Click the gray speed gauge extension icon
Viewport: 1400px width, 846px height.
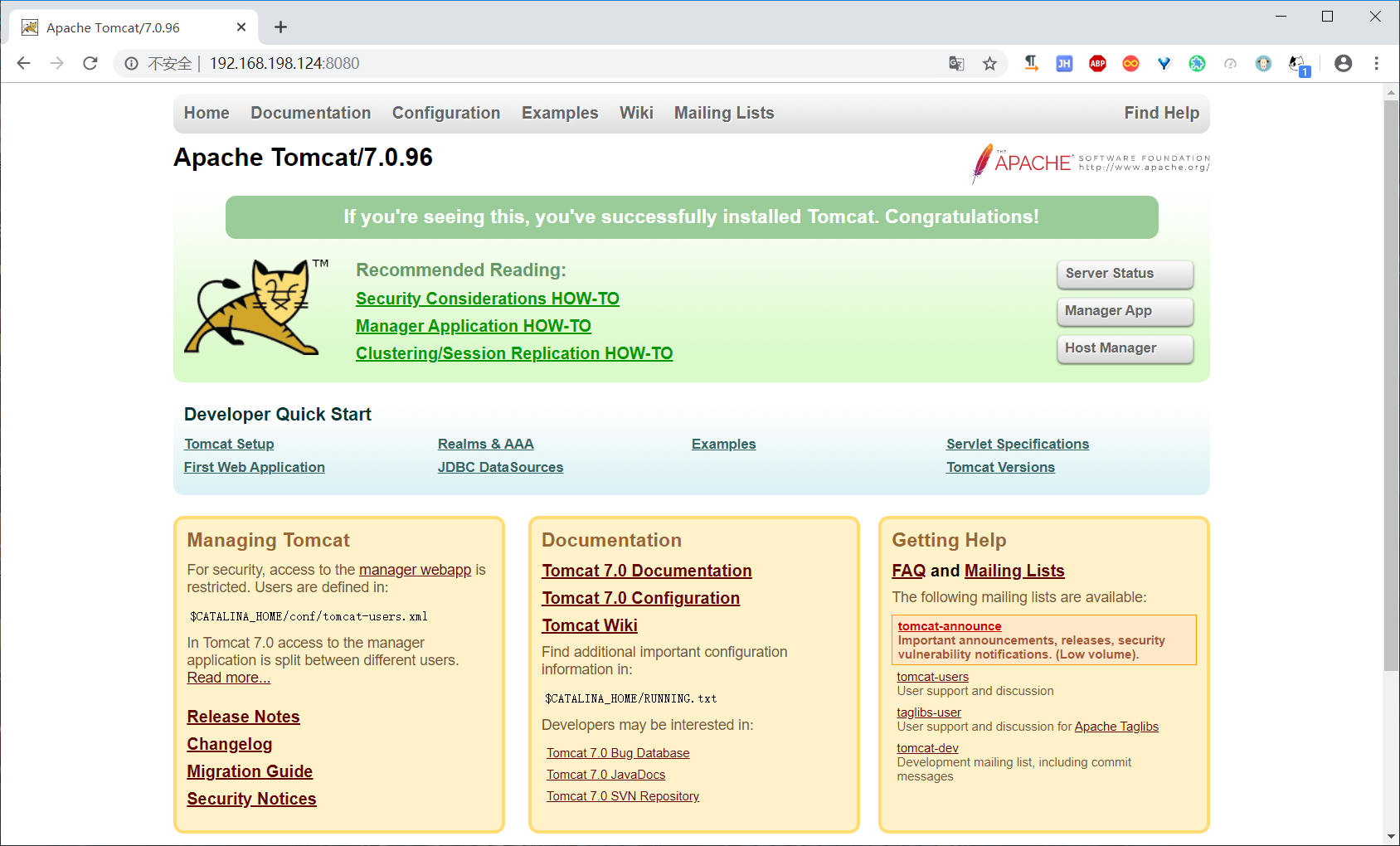(x=1230, y=63)
